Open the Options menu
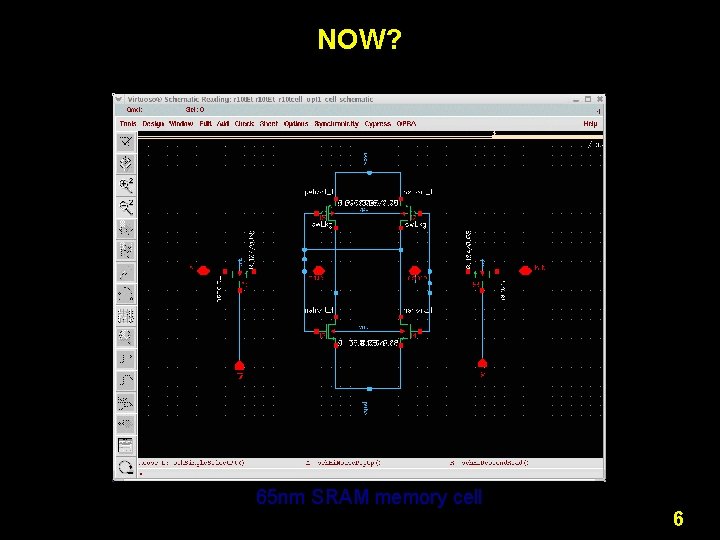This screenshot has width=720, height=540. tap(296, 124)
